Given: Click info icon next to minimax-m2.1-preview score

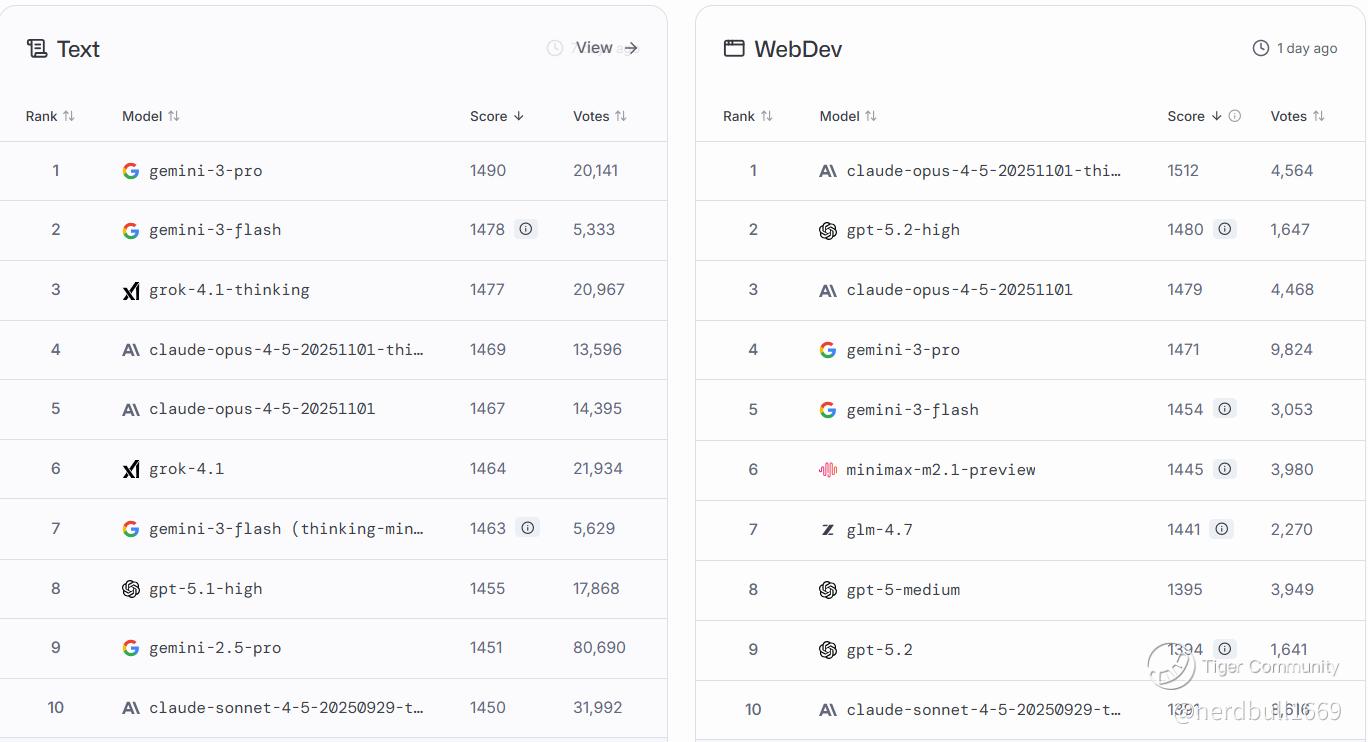Looking at the screenshot, I should click(1224, 469).
